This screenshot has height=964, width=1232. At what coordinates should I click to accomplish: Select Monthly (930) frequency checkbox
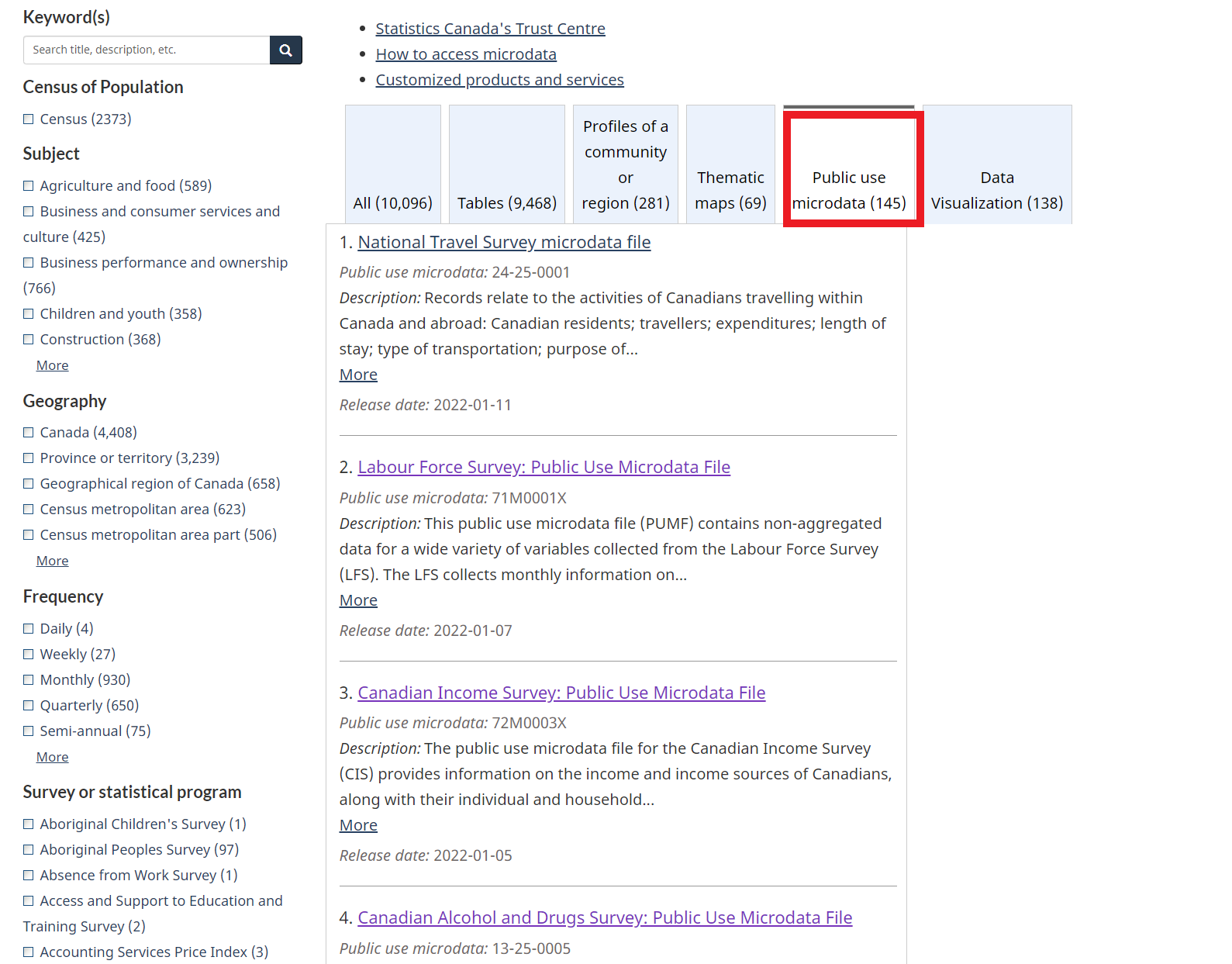[x=29, y=680]
